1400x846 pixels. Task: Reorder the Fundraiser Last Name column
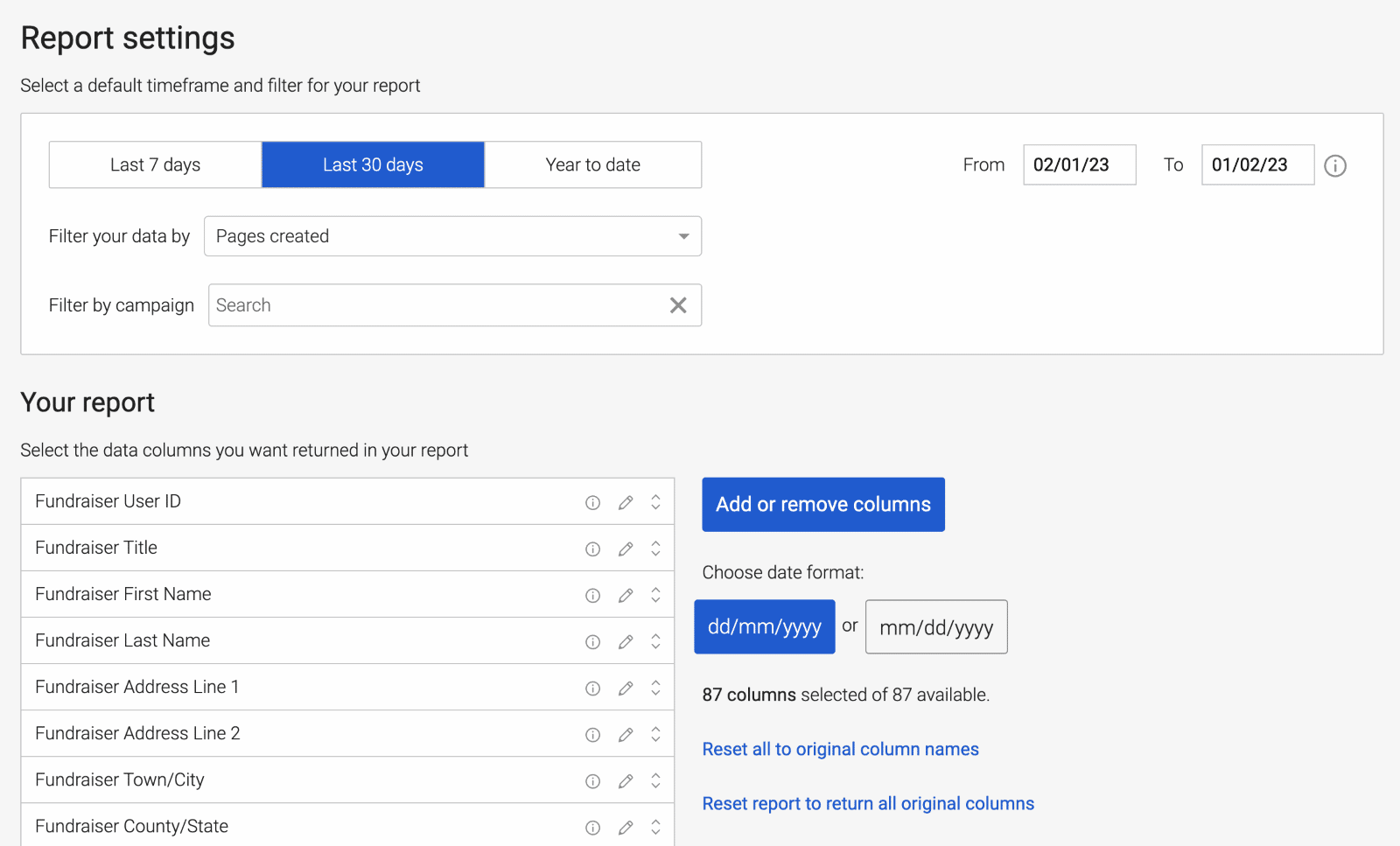[655, 641]
